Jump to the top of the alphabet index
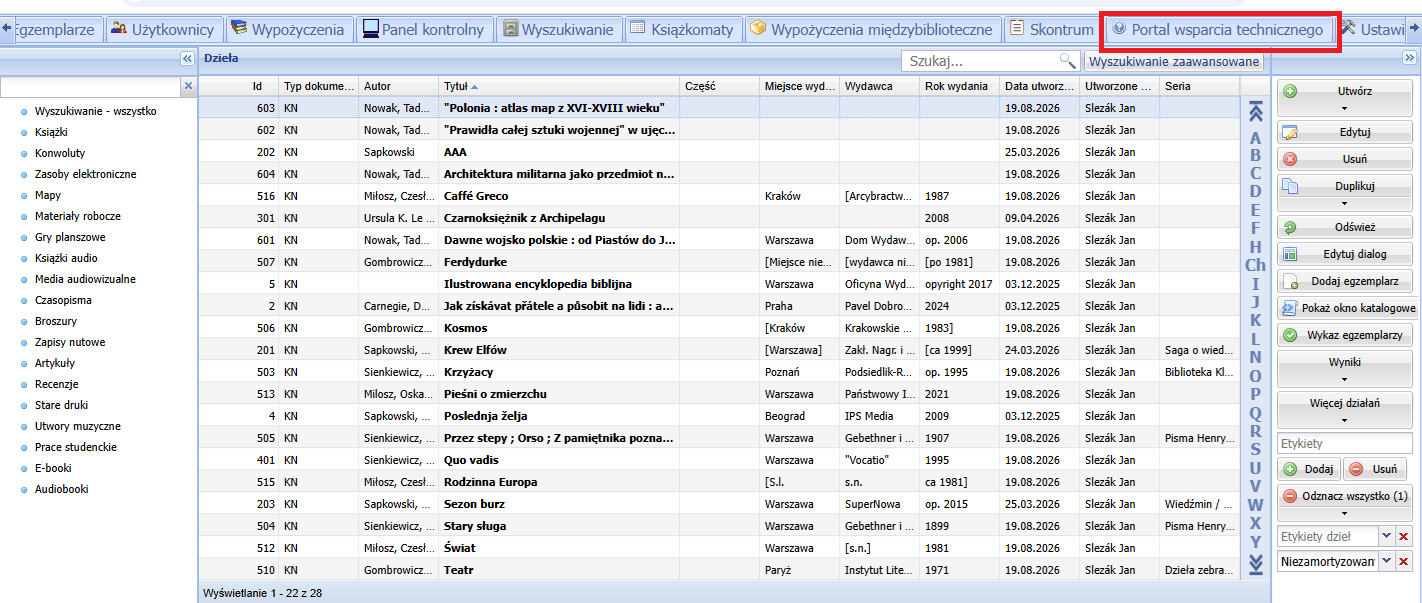This screenshot has height=603, width=1422. 1256,113
